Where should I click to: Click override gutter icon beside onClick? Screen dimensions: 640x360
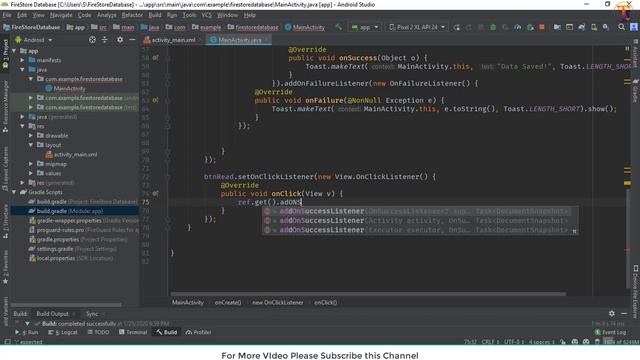pyautogui.click(x=156, y=193)
